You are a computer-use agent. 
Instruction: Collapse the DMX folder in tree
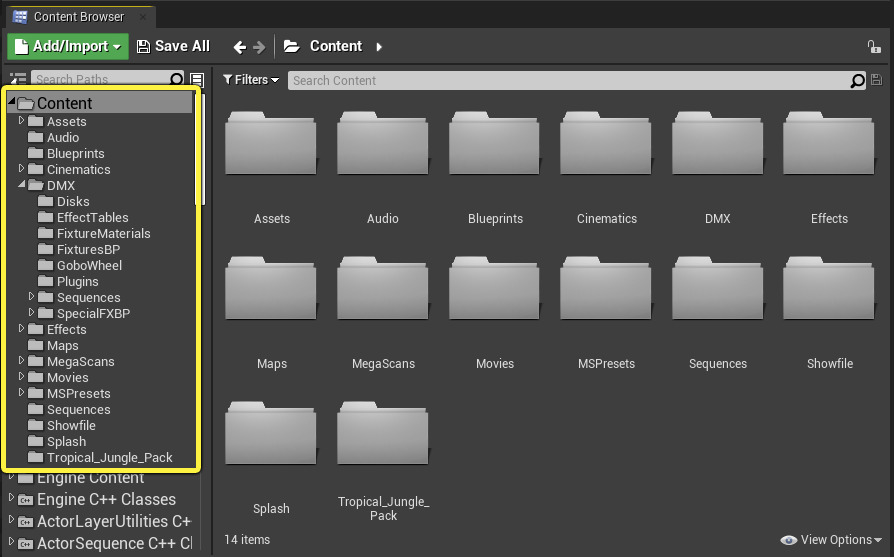[22, 184]
